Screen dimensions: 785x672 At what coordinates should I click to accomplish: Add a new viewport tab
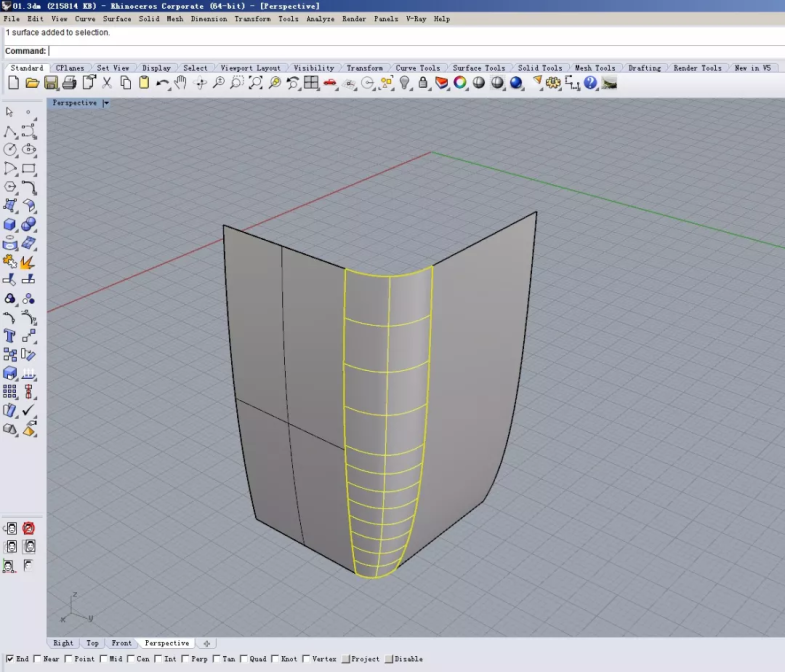(206, 643)
